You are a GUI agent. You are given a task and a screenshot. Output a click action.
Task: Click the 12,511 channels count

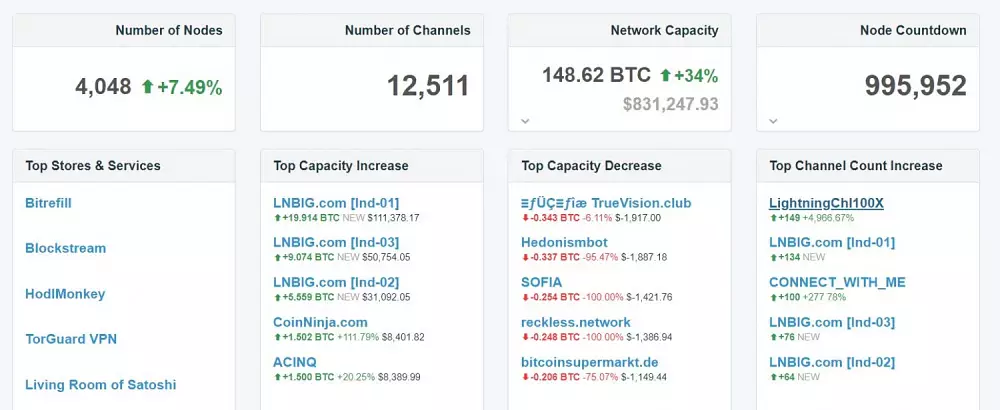coord(428,86)
